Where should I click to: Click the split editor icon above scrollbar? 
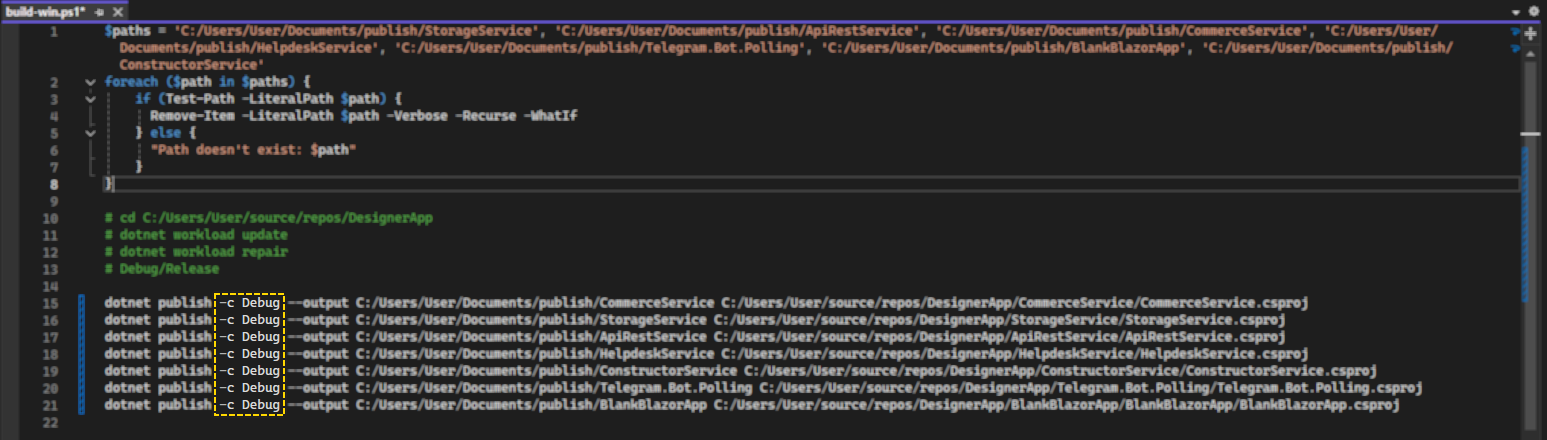click(1530, 33)
